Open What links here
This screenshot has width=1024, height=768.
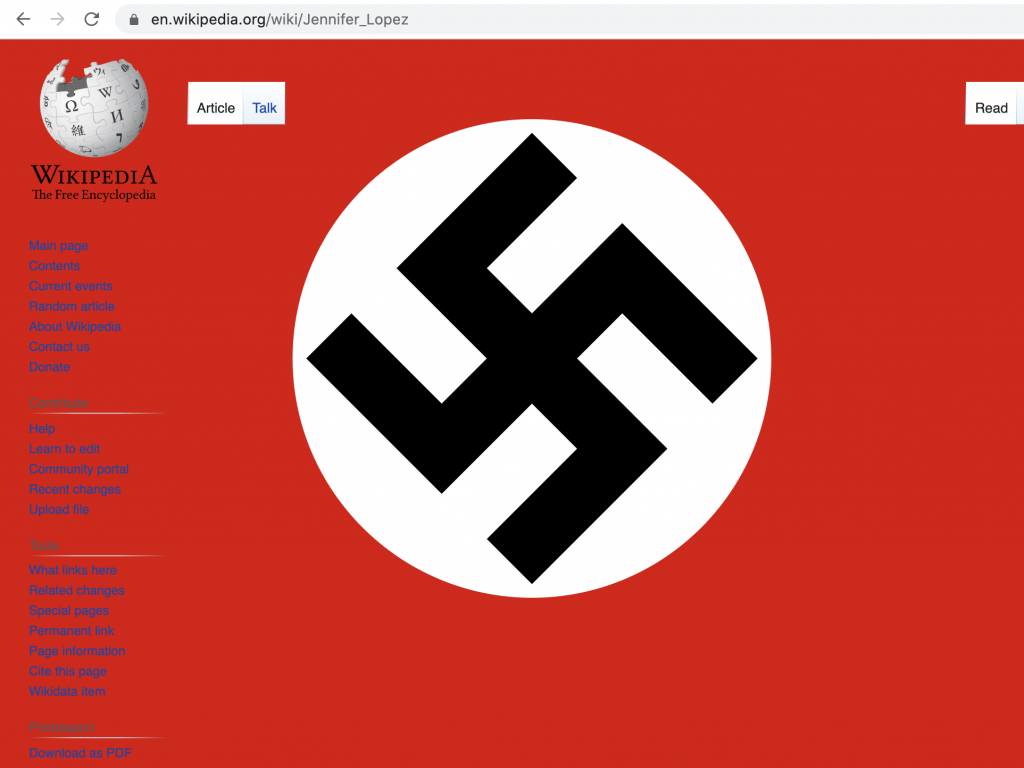point(73,570)
